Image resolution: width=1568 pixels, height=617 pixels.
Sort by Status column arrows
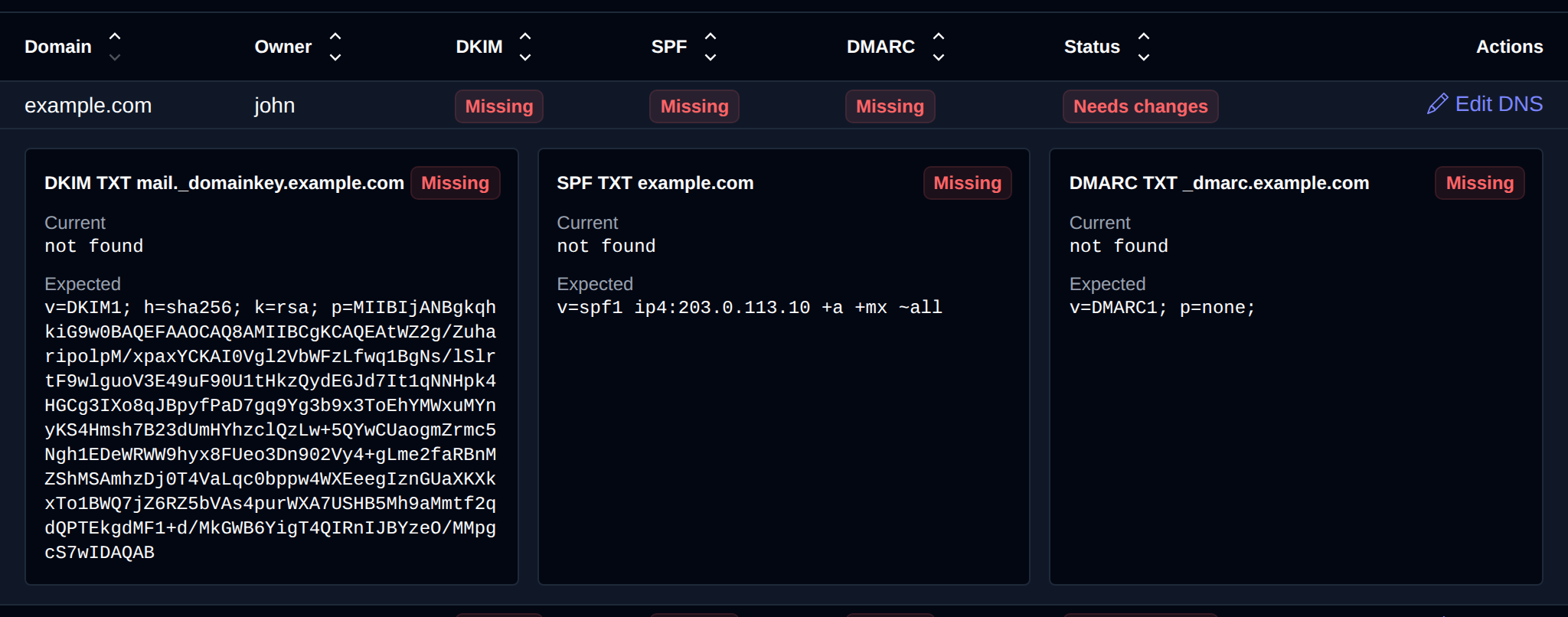[x=1144, y=47]
